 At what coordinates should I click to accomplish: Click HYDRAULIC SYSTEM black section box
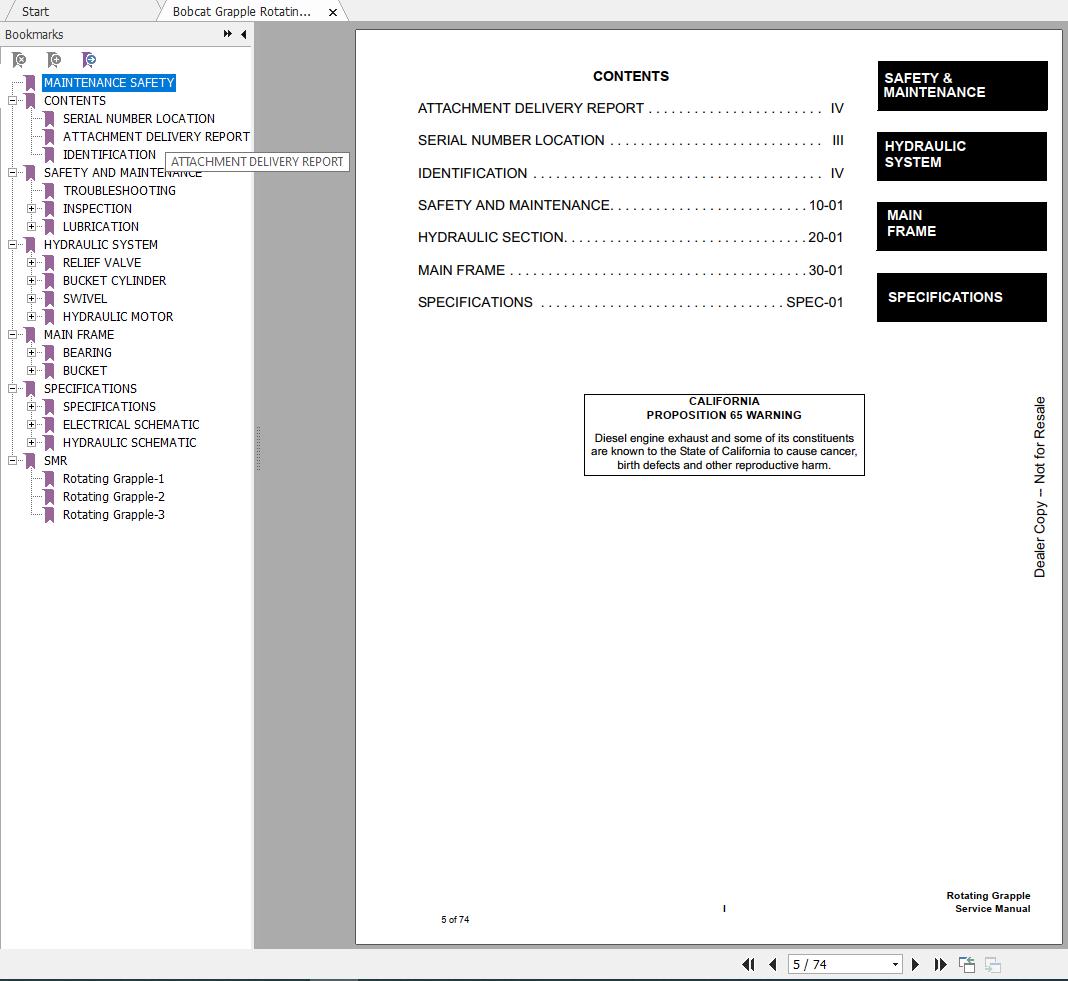pyautogui.click(x=962, y=156)
